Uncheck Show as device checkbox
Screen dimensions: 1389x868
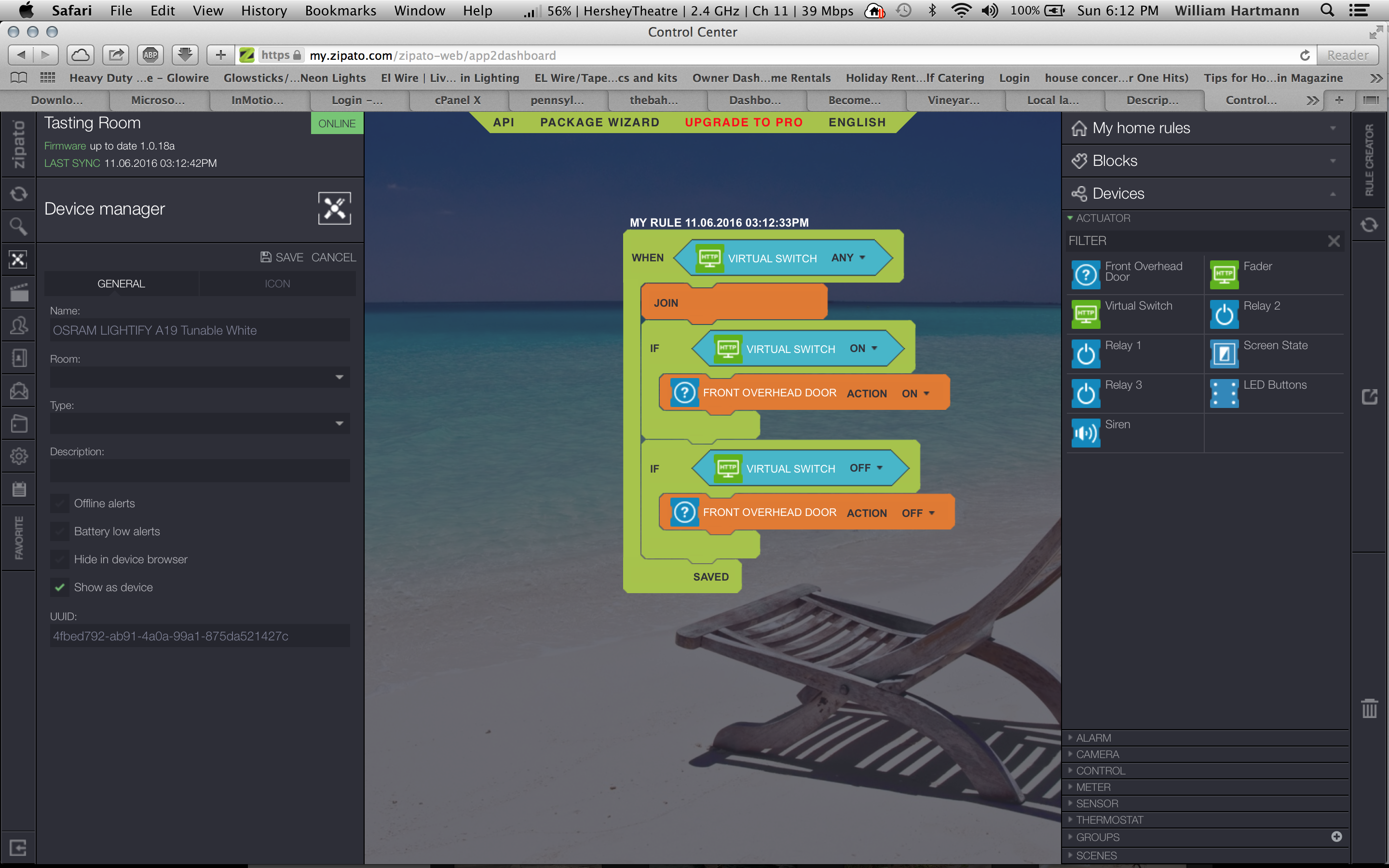coord(60,587)
